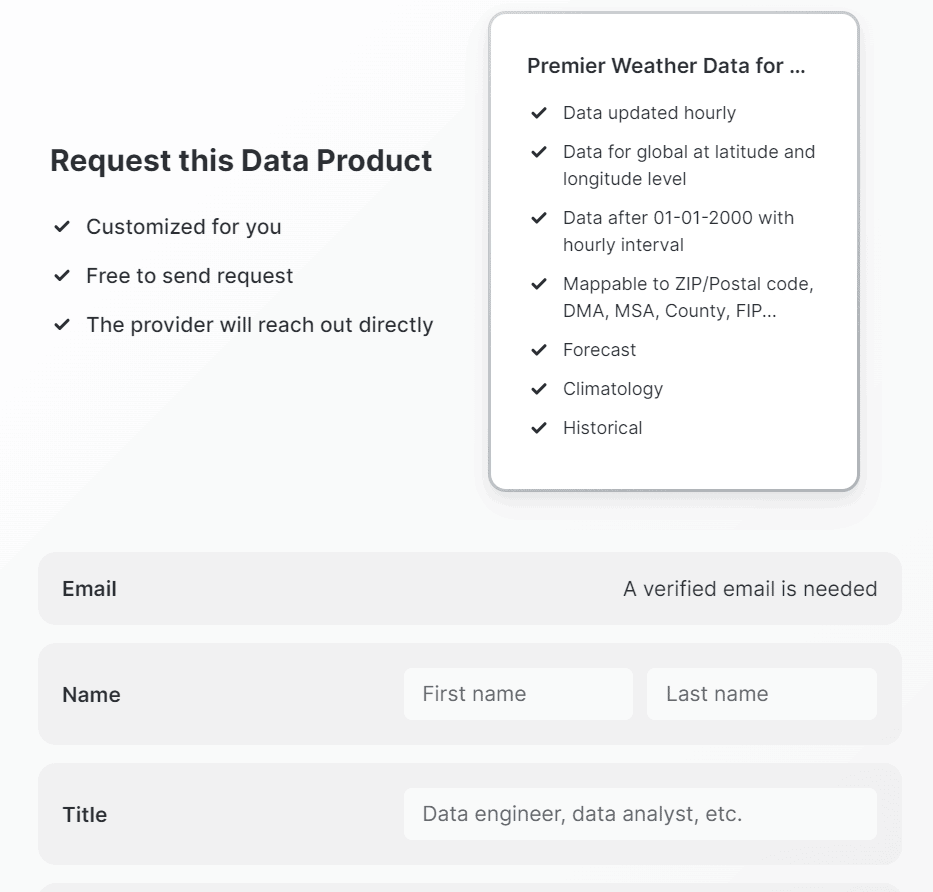Click the Title field with Data engineer placeholder
Screen dimensions: 933x892
pyautogui.click(x=640, y=814)
